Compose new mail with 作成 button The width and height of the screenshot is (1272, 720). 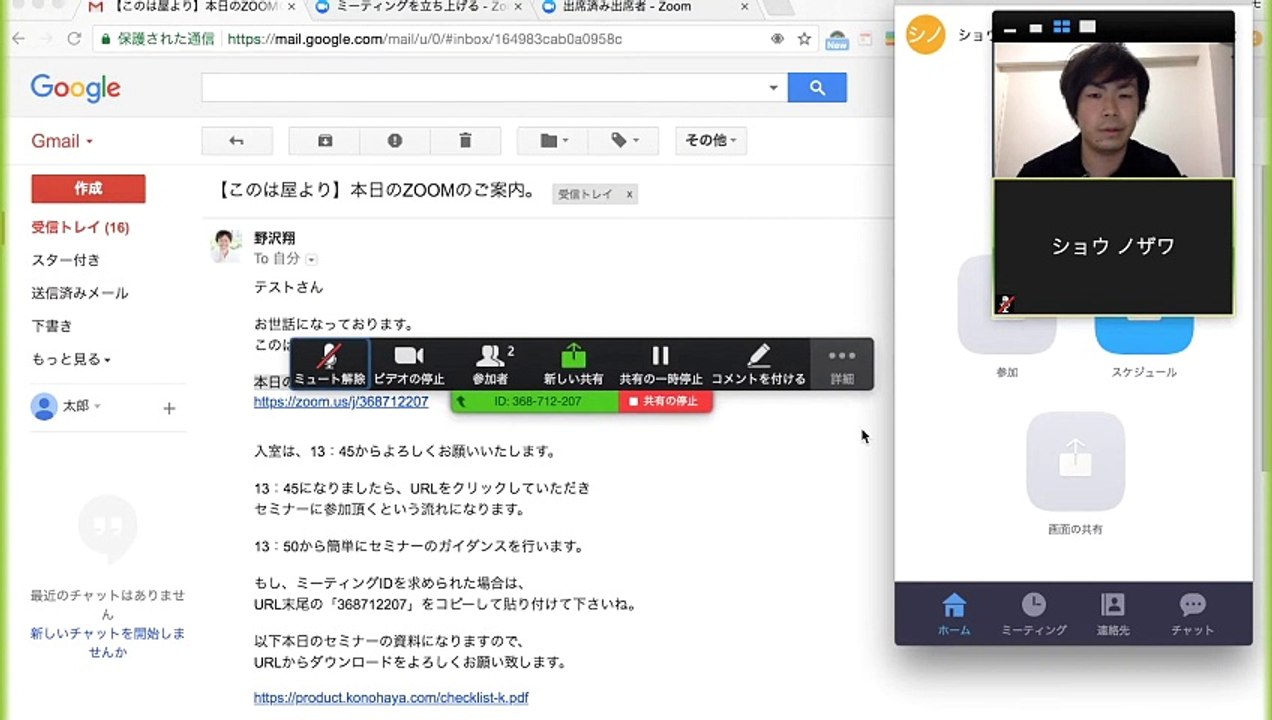click(88, 188)
